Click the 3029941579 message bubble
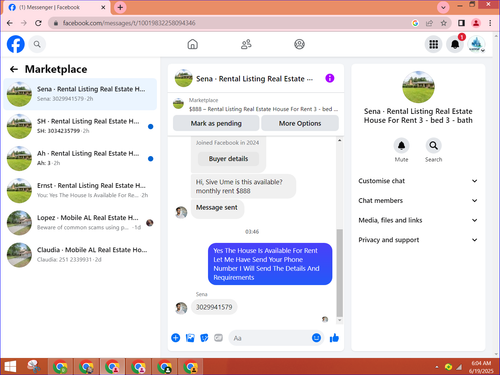This screenshot has width=500, height=375. pyautogui.click(x=214, y=307)
